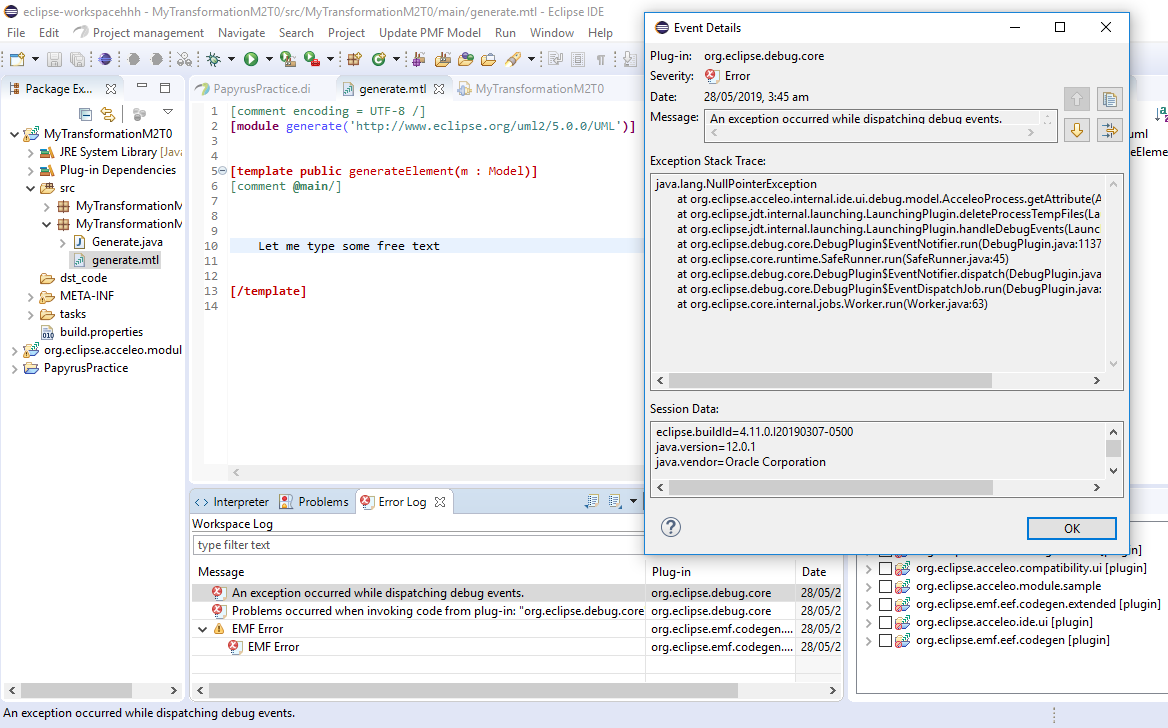Open the Run button dropdown arrow
1168x728 pixels.
pyautogui.click(x=269, y=59)
